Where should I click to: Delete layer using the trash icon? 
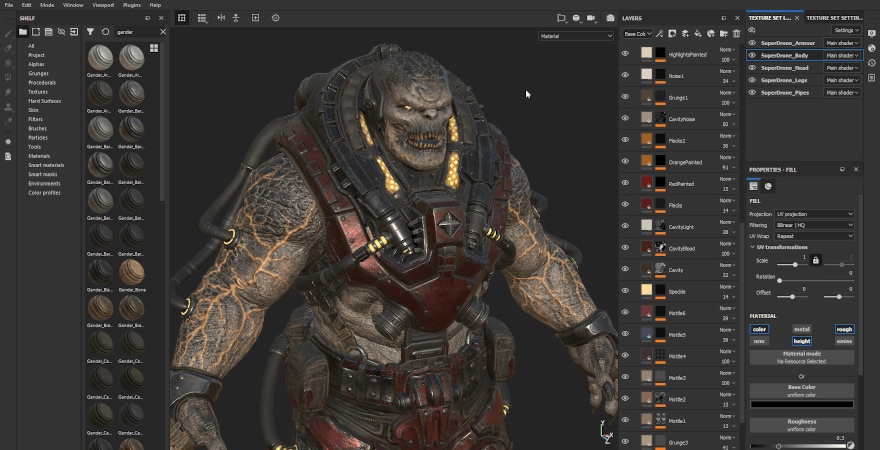[x=736, y=34]
